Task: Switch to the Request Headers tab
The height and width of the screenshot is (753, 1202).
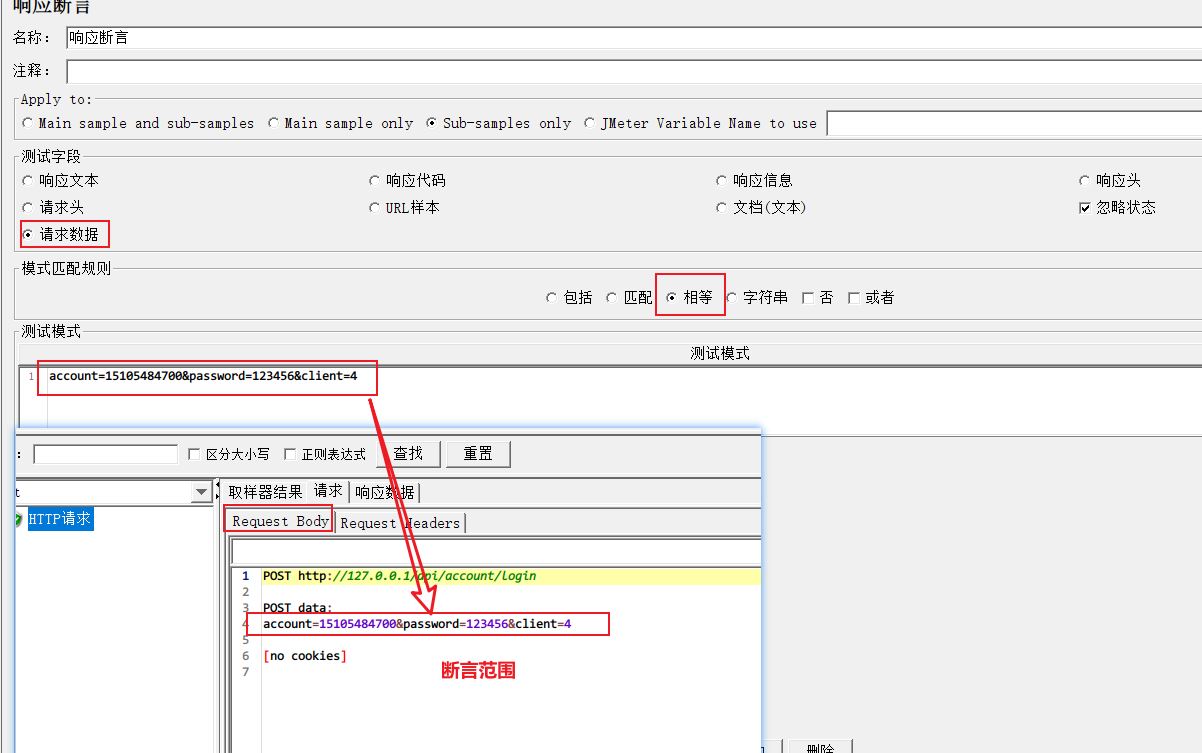Action: pos(400,523)
